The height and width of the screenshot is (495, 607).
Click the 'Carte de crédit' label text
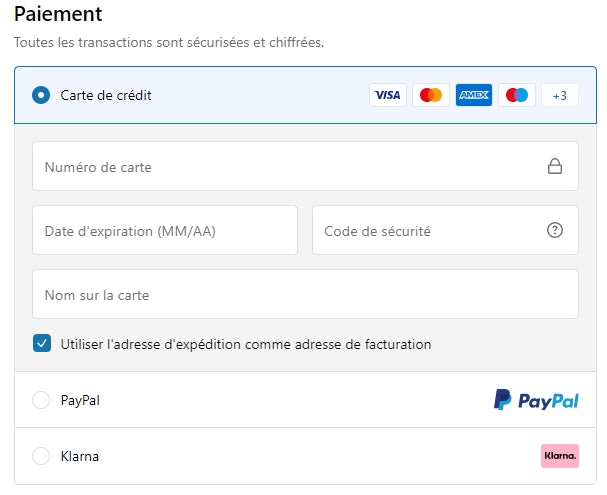(106, 95)
